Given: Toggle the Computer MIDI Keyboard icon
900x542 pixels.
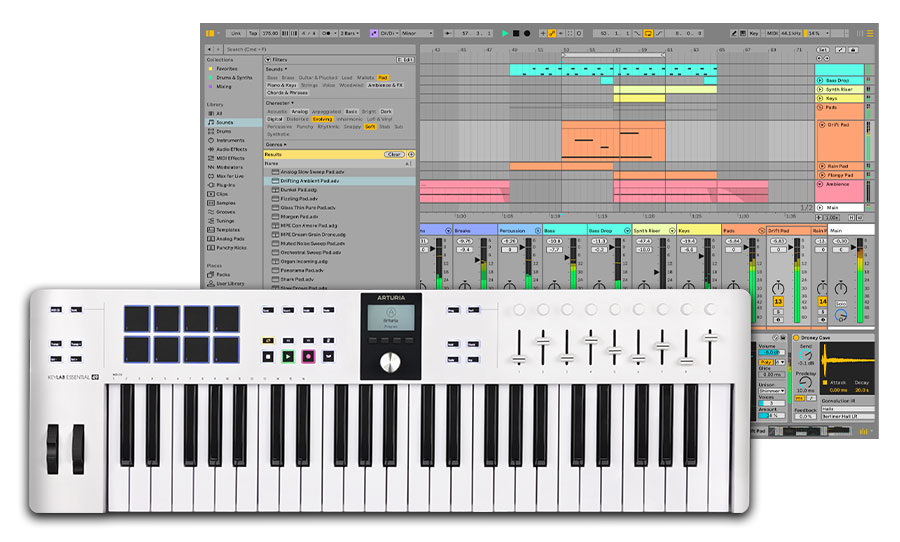Looking at the screenshot, I should 743,33.
